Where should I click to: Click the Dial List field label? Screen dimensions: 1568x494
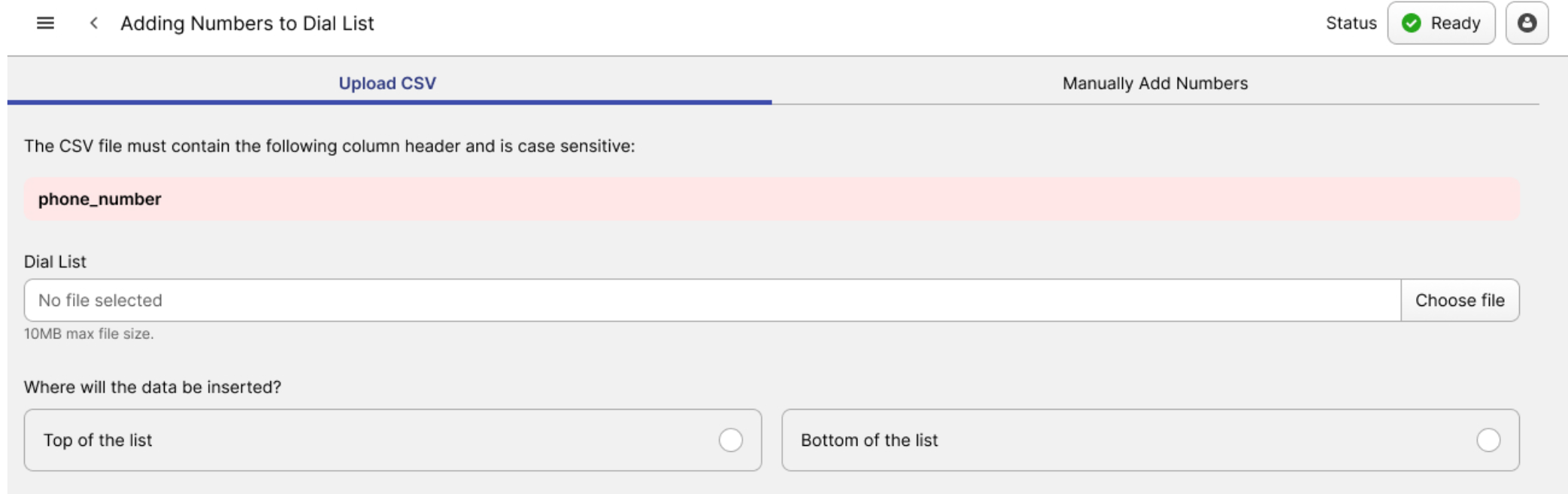click(55, 262)
